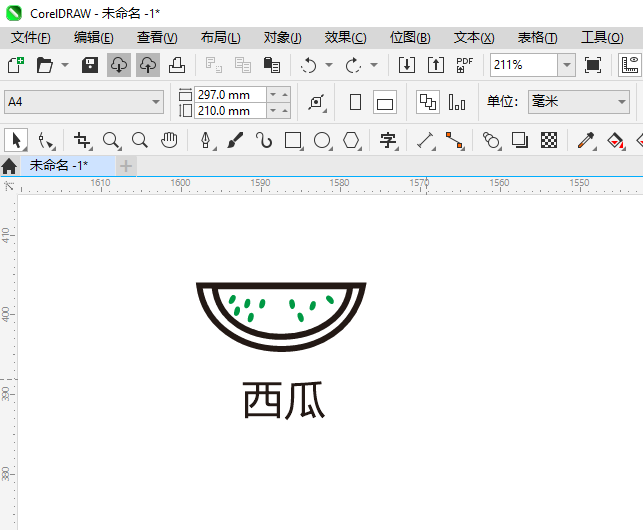
Task: Click the page dimension preset icon
Action: (317, 102)
